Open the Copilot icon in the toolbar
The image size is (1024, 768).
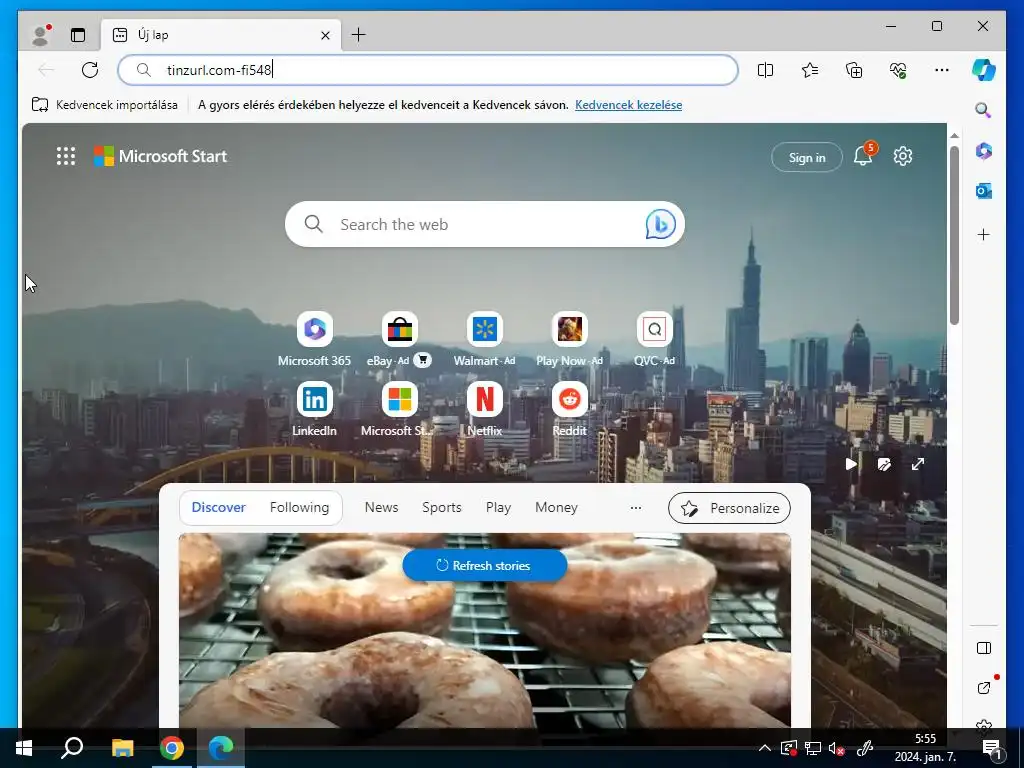click(x=984, y=70)
